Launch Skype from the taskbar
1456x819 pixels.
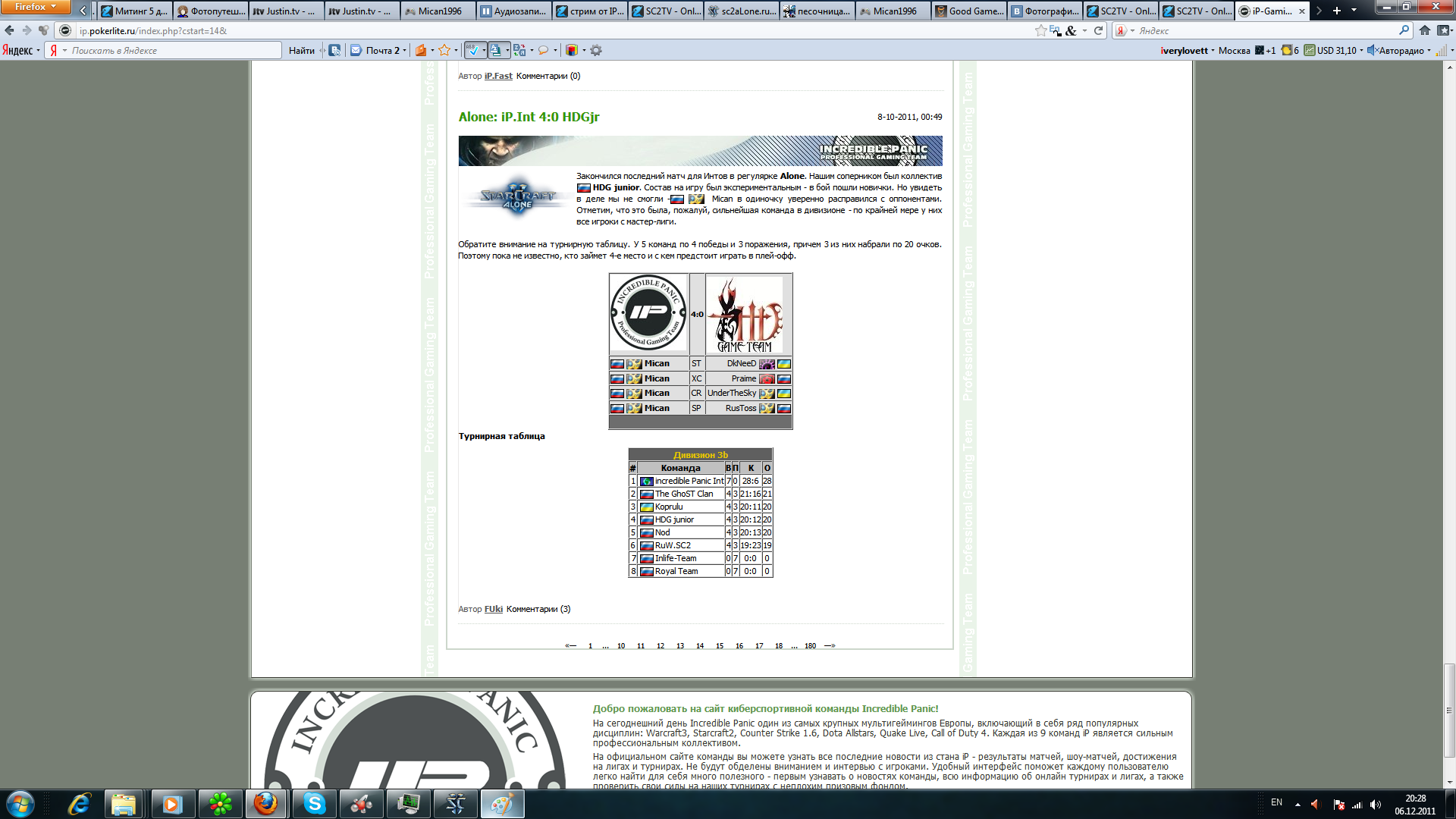(314, 803)
